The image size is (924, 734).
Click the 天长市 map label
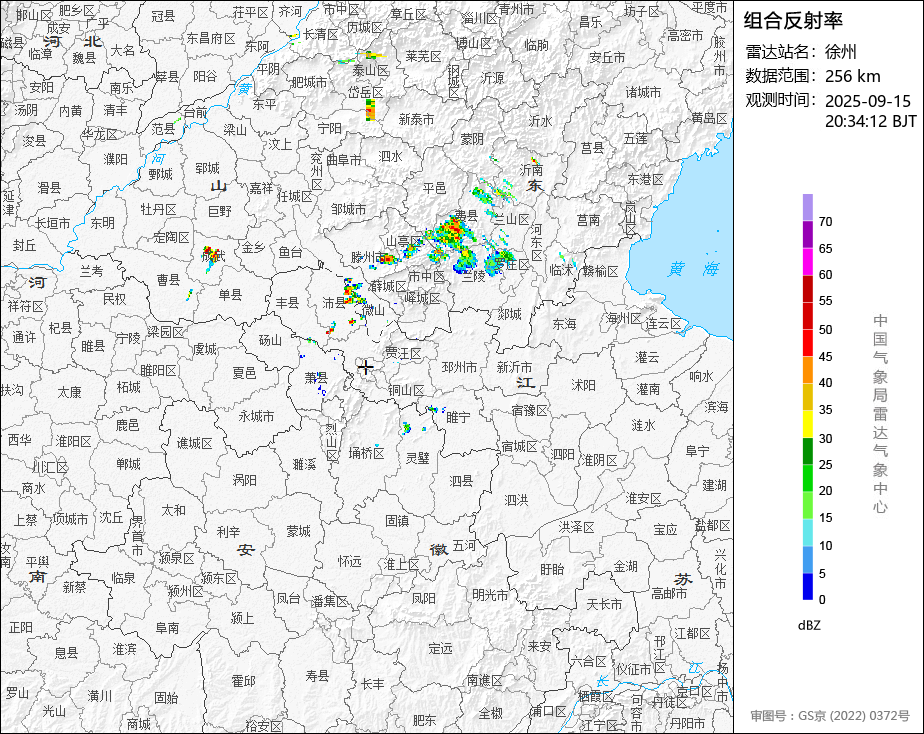(604, 604)
